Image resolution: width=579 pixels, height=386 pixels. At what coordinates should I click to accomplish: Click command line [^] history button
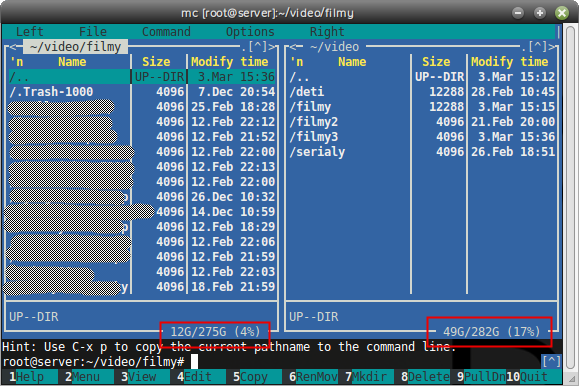(x=551, y=361)
